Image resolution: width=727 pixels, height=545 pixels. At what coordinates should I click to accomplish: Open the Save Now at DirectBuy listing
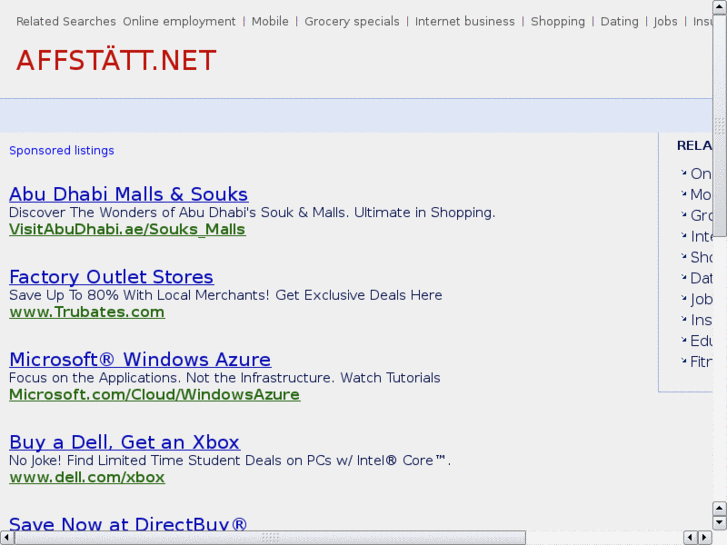click(128, 523)
